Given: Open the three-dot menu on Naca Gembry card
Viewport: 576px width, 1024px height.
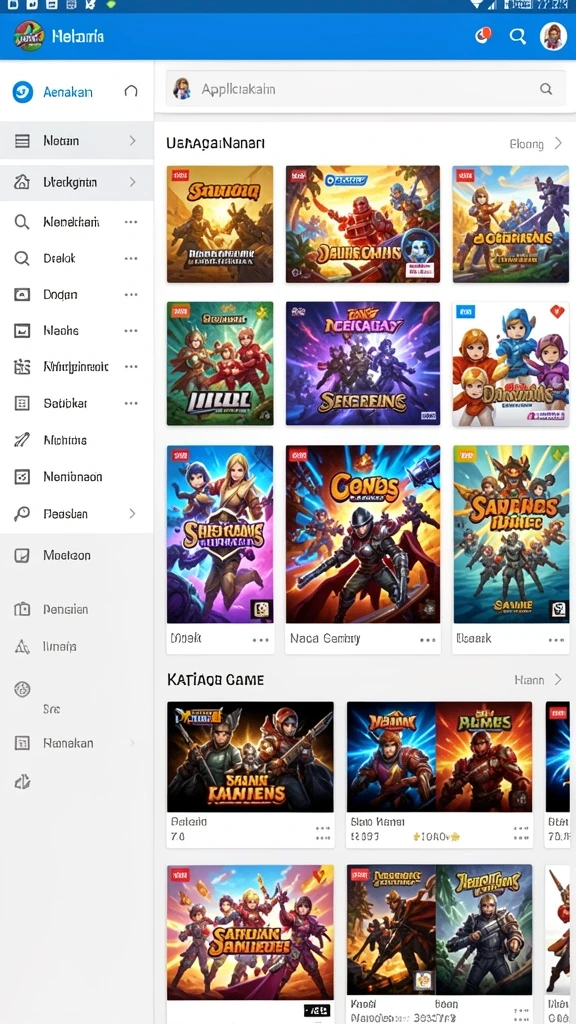Looking at the screenshot, I should (x=428, y=640).
